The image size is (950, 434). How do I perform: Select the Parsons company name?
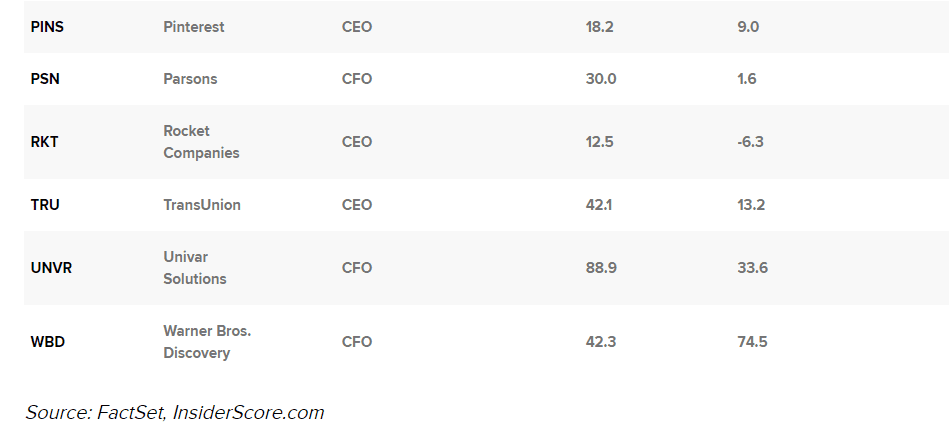point(190,79)
